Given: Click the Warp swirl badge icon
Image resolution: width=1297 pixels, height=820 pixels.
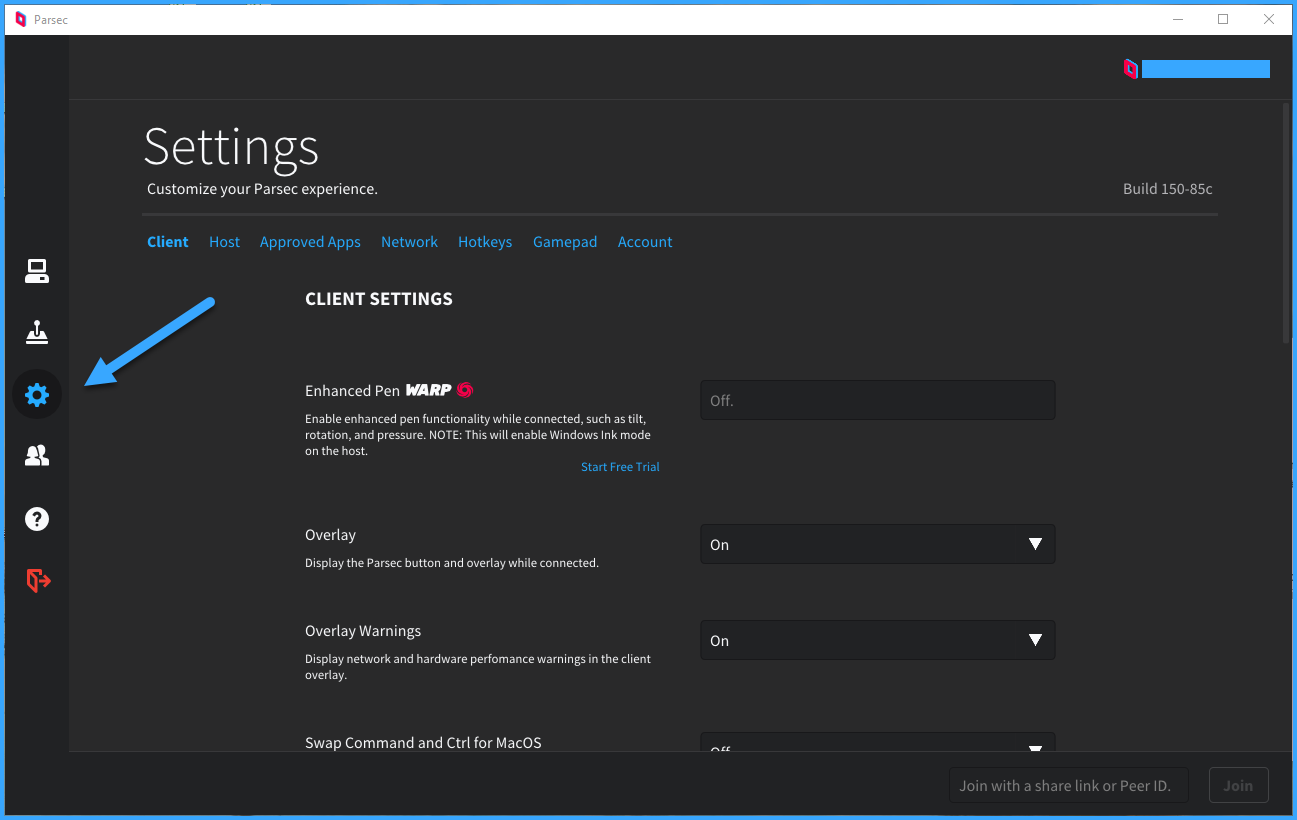Looking at the screenshot, I should [465, 390].
